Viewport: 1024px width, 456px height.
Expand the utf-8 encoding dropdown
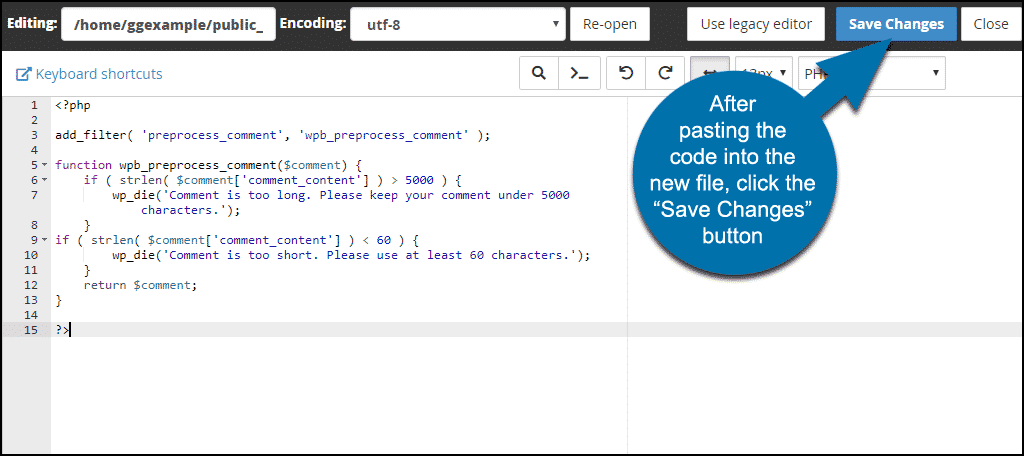(x=457, y=24)
